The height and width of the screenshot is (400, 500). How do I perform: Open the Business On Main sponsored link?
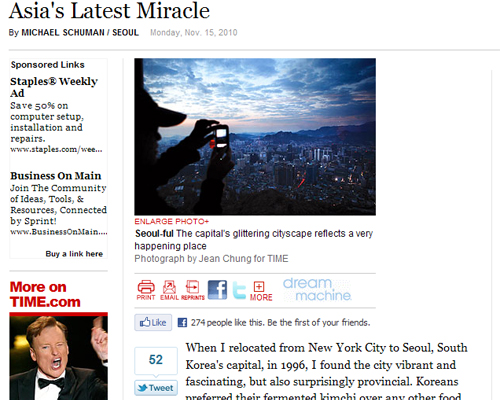point(55,176)
